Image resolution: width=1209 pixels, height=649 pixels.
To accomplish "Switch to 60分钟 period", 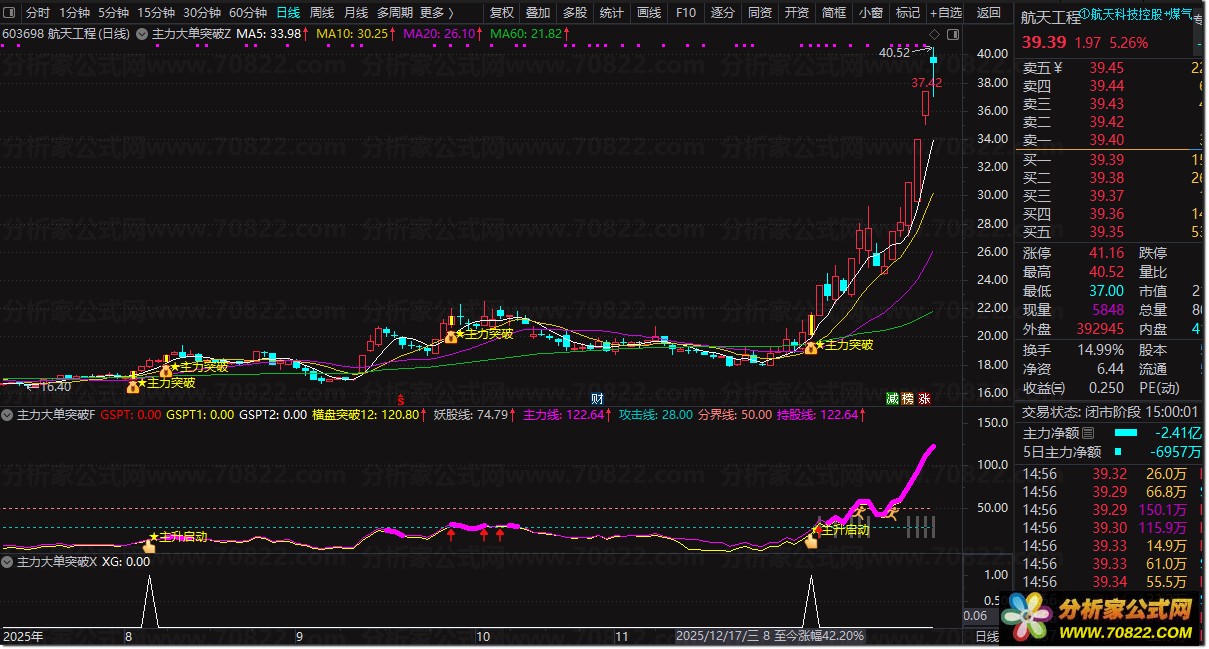I will pos(247,13).
